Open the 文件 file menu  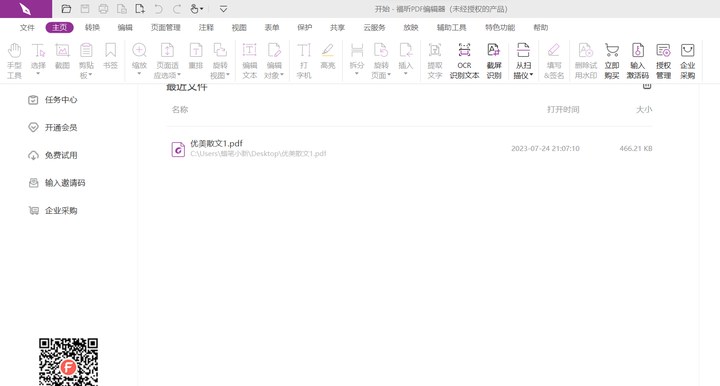(x=27, y=28)
